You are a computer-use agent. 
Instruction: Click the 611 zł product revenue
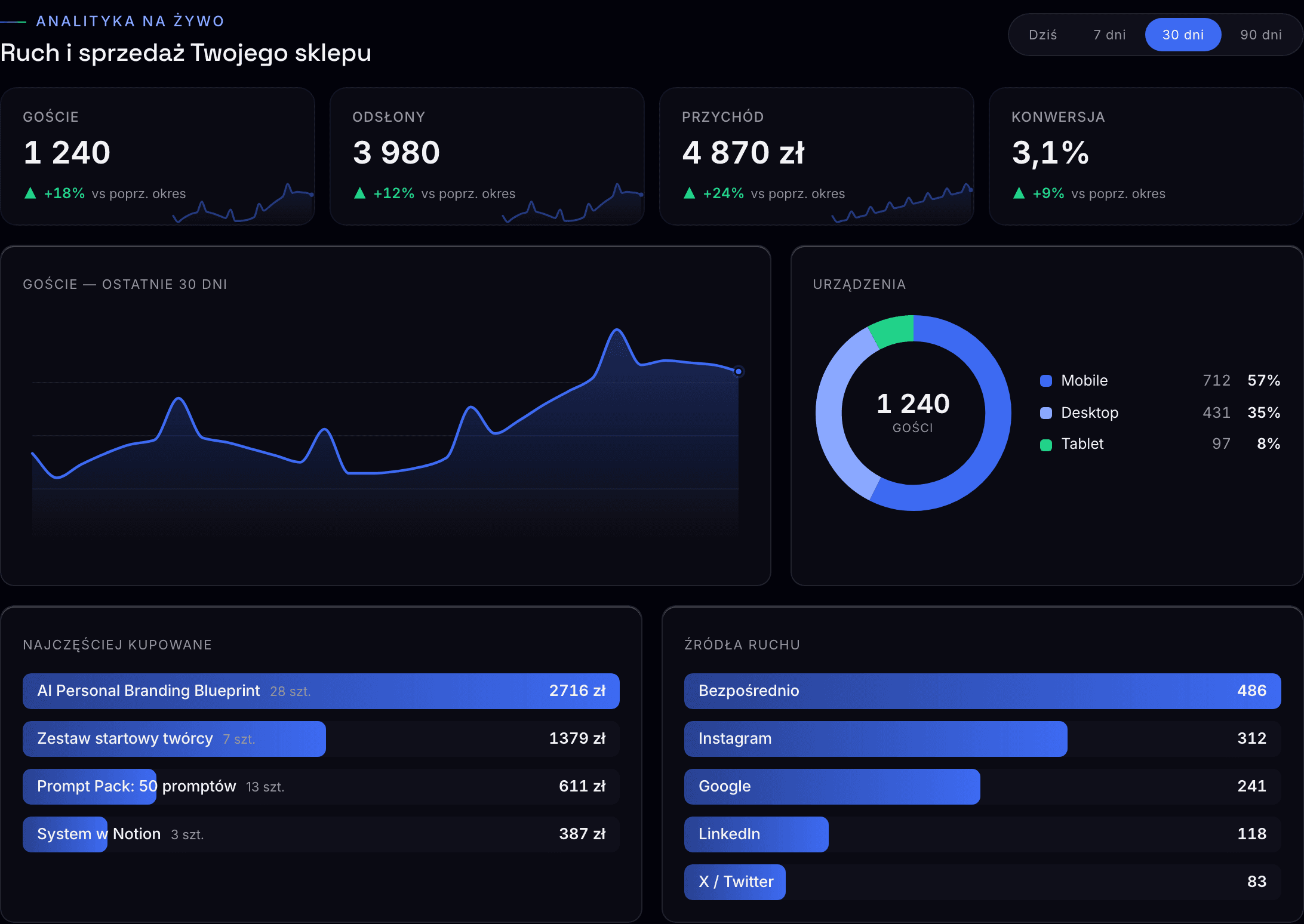pyautogui.click(x=582, y=787)
